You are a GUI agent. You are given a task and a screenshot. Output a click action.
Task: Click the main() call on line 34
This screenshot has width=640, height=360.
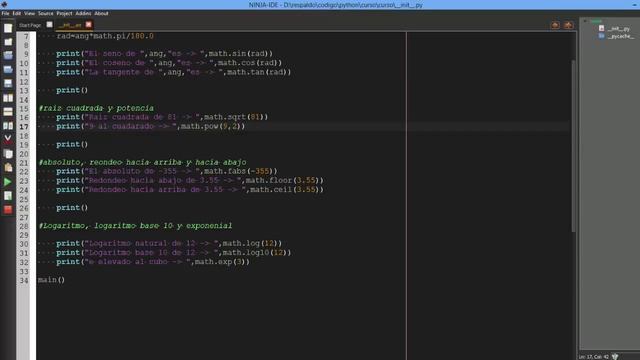pyautogui.click(x=51, y=280)
